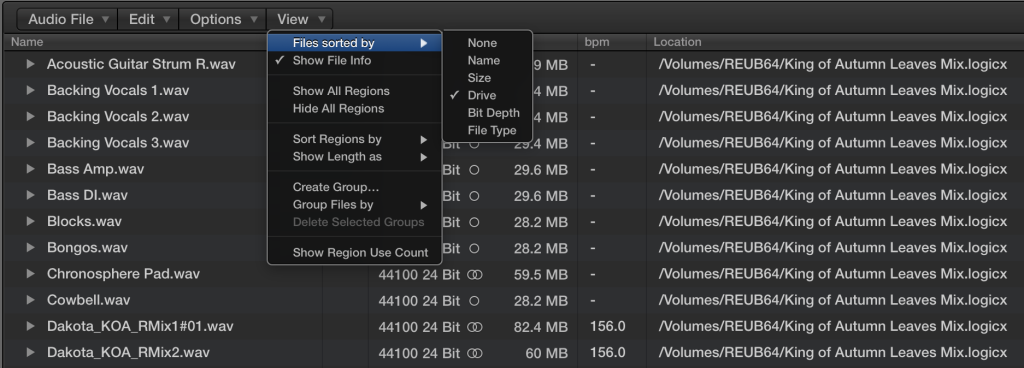This screenshot has height=368, width=1024.
Task: Expand Dakota_KOA_RMix2.wav disclosure triangle
Action: coord(30,352)
